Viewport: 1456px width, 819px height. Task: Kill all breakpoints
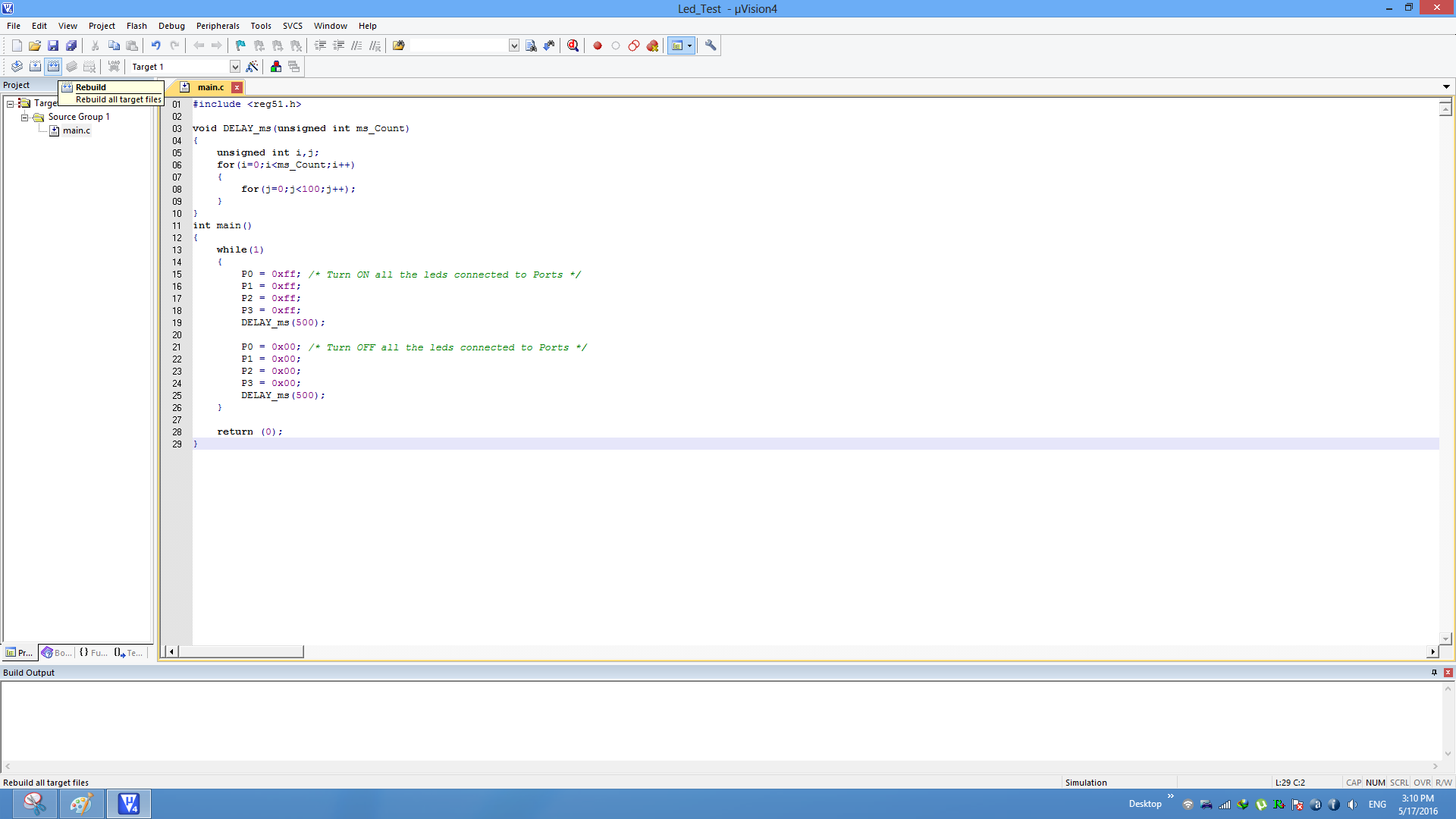click(652, 45)
